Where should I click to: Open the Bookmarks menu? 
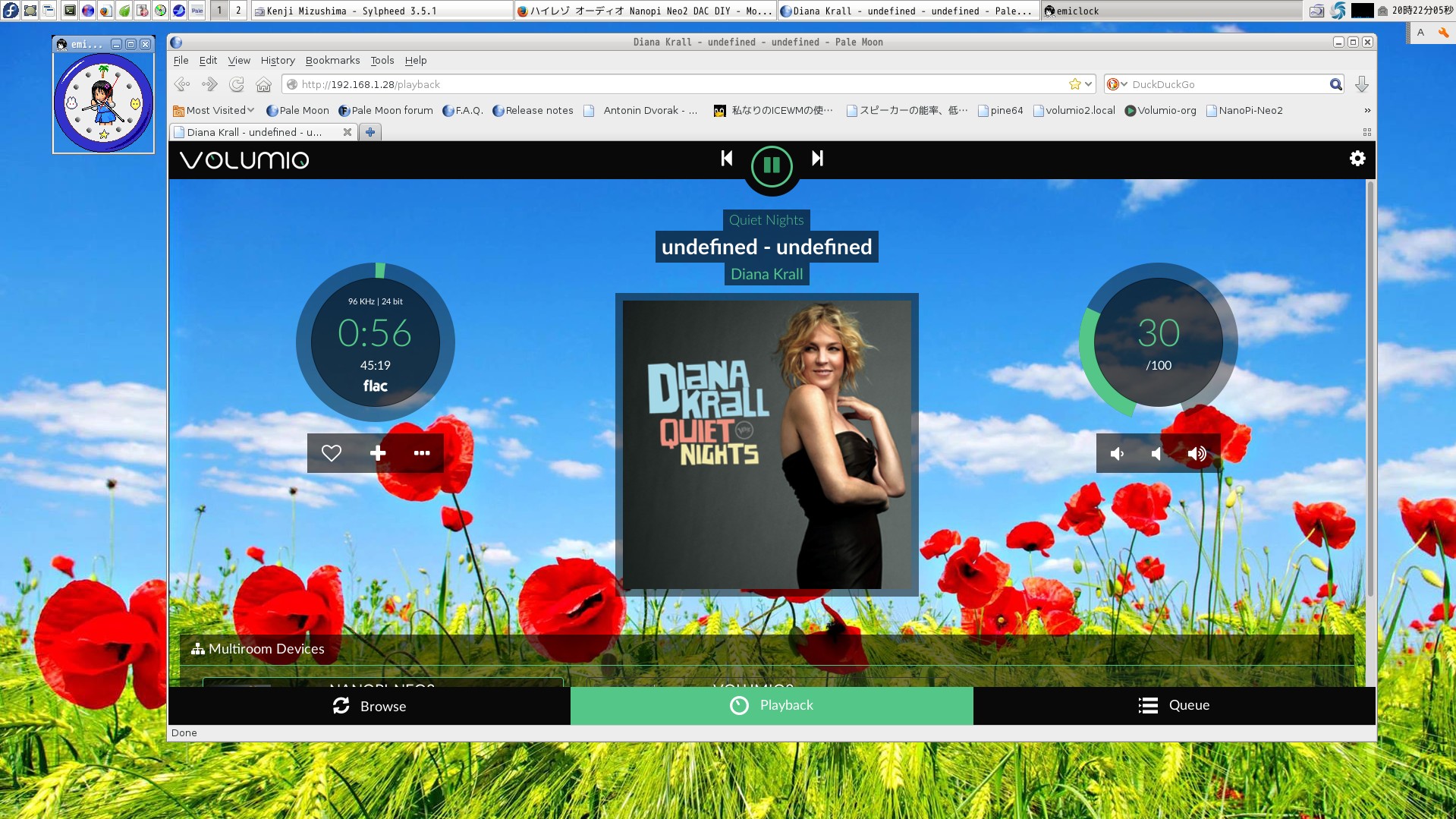coord(332,60)
